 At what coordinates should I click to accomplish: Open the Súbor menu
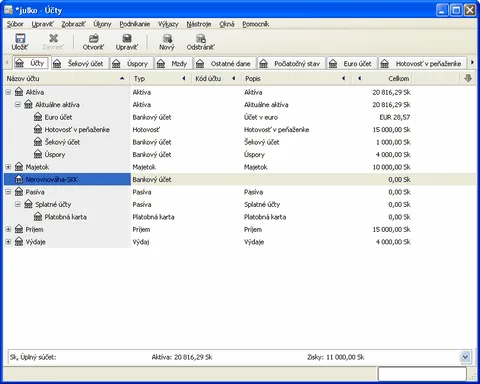pos(15,24)
